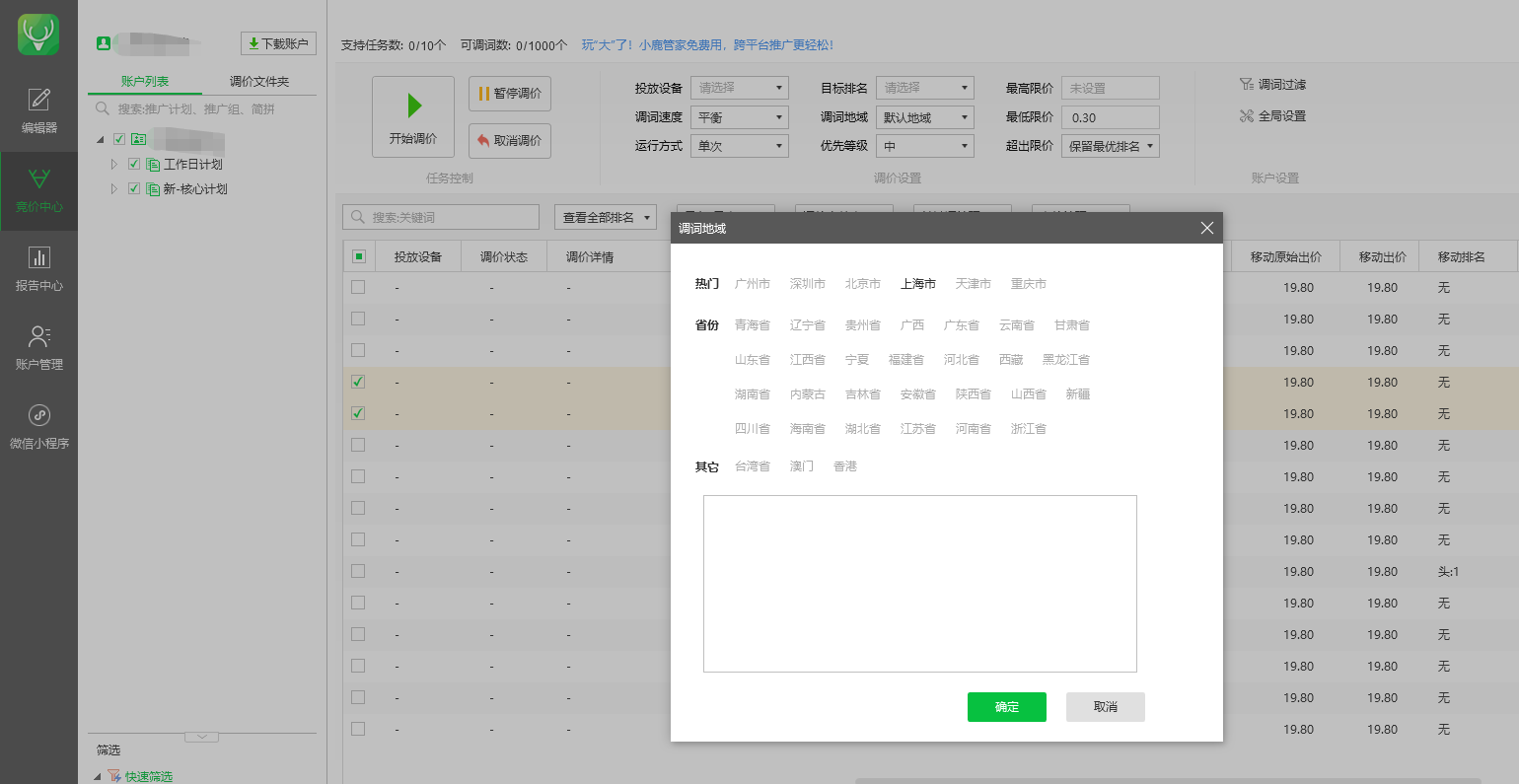
Task: Click the 最高限价 input field
Action: (1111, 88)
